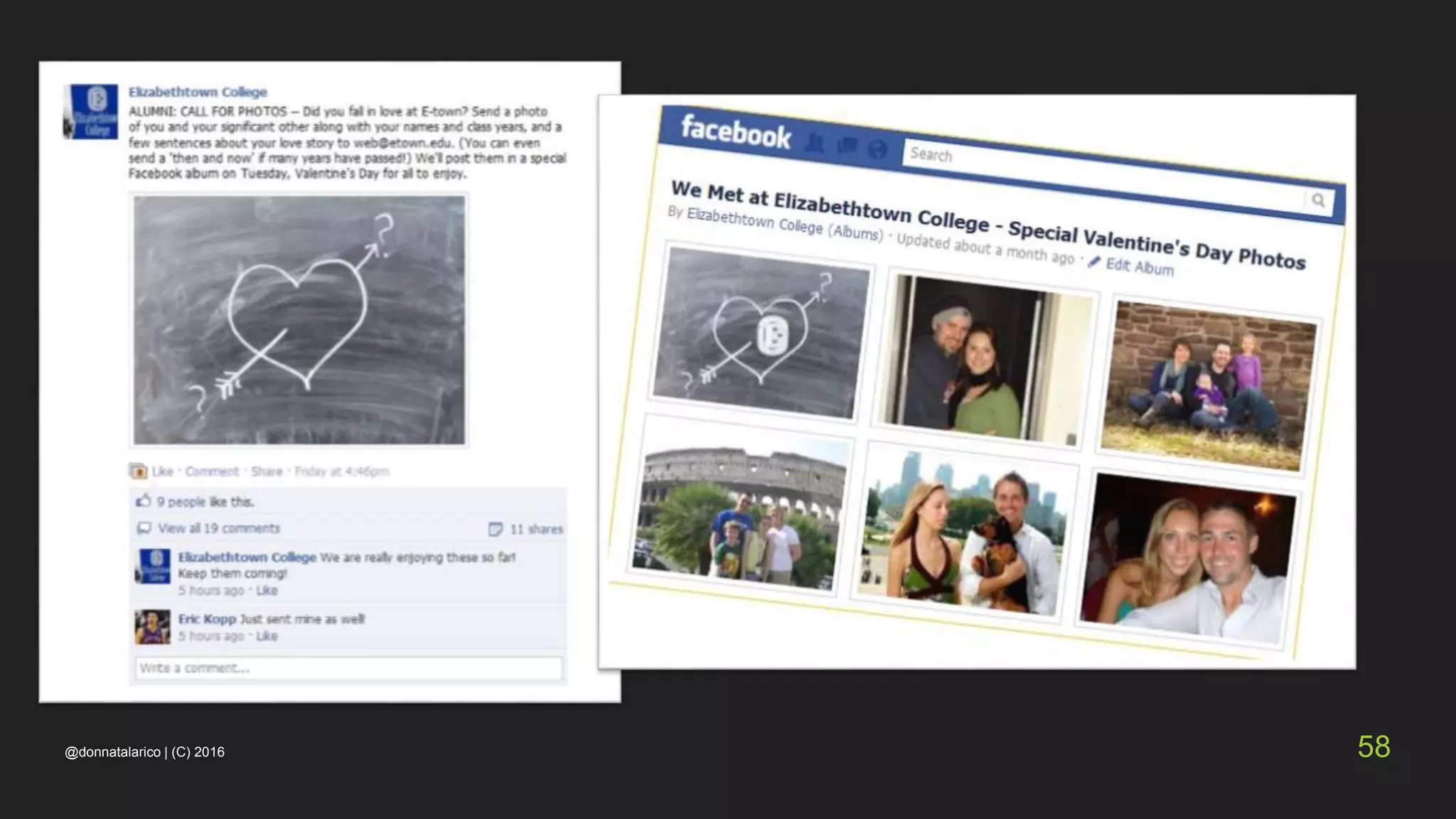This screenshot has width=1456, height=819.
Task: Click Eric Kopp's avatar picture
Action: 153,627
